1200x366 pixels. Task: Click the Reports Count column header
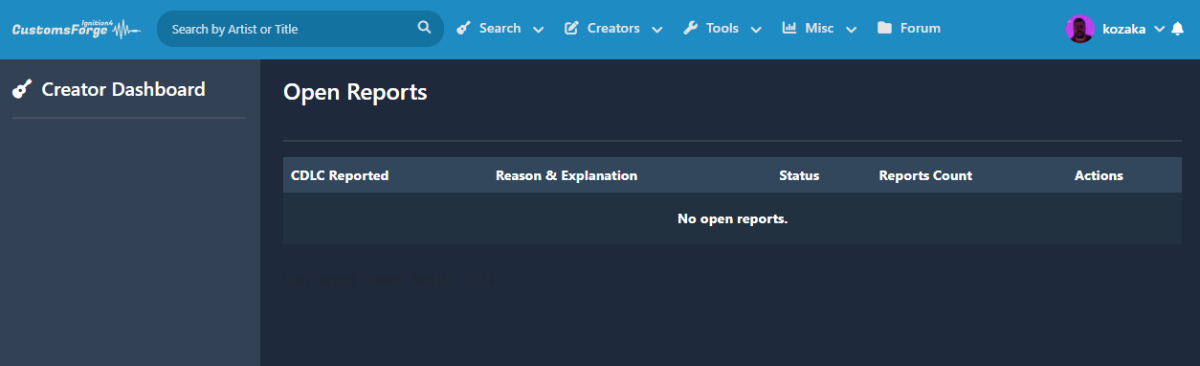click(925, 175)
